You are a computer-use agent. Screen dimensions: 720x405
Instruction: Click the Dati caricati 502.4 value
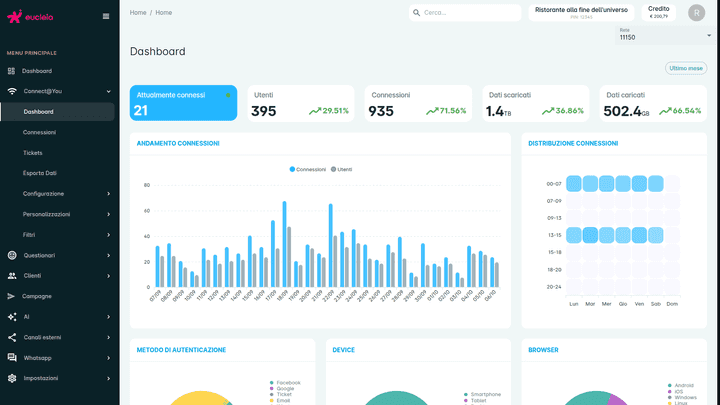tap(626, 111)
